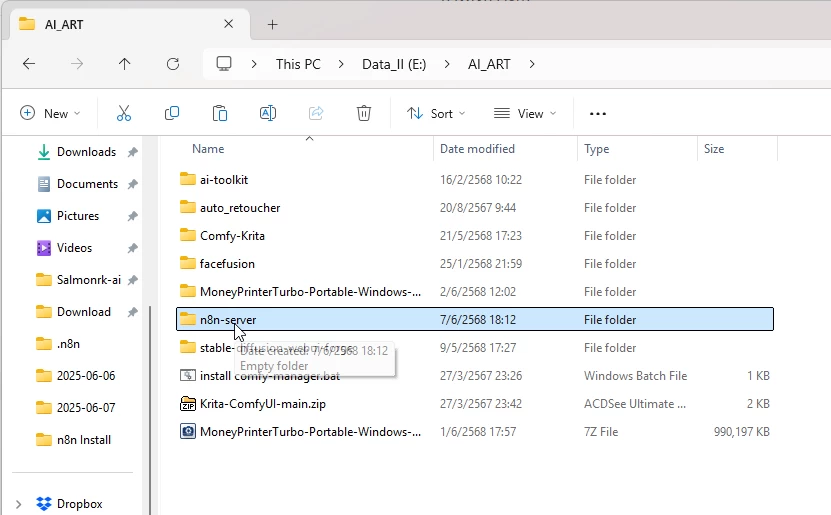This screenshot has width=831, height=515.
Task: Open the New item dropdown
Action: coord(50,114)
